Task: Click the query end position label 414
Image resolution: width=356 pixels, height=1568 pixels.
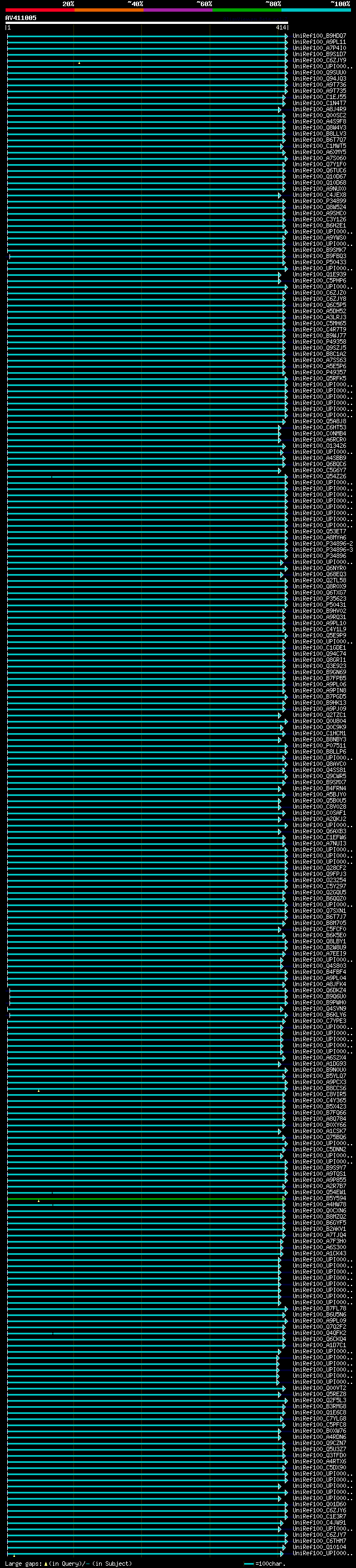Action: click(x=280, y=28)
